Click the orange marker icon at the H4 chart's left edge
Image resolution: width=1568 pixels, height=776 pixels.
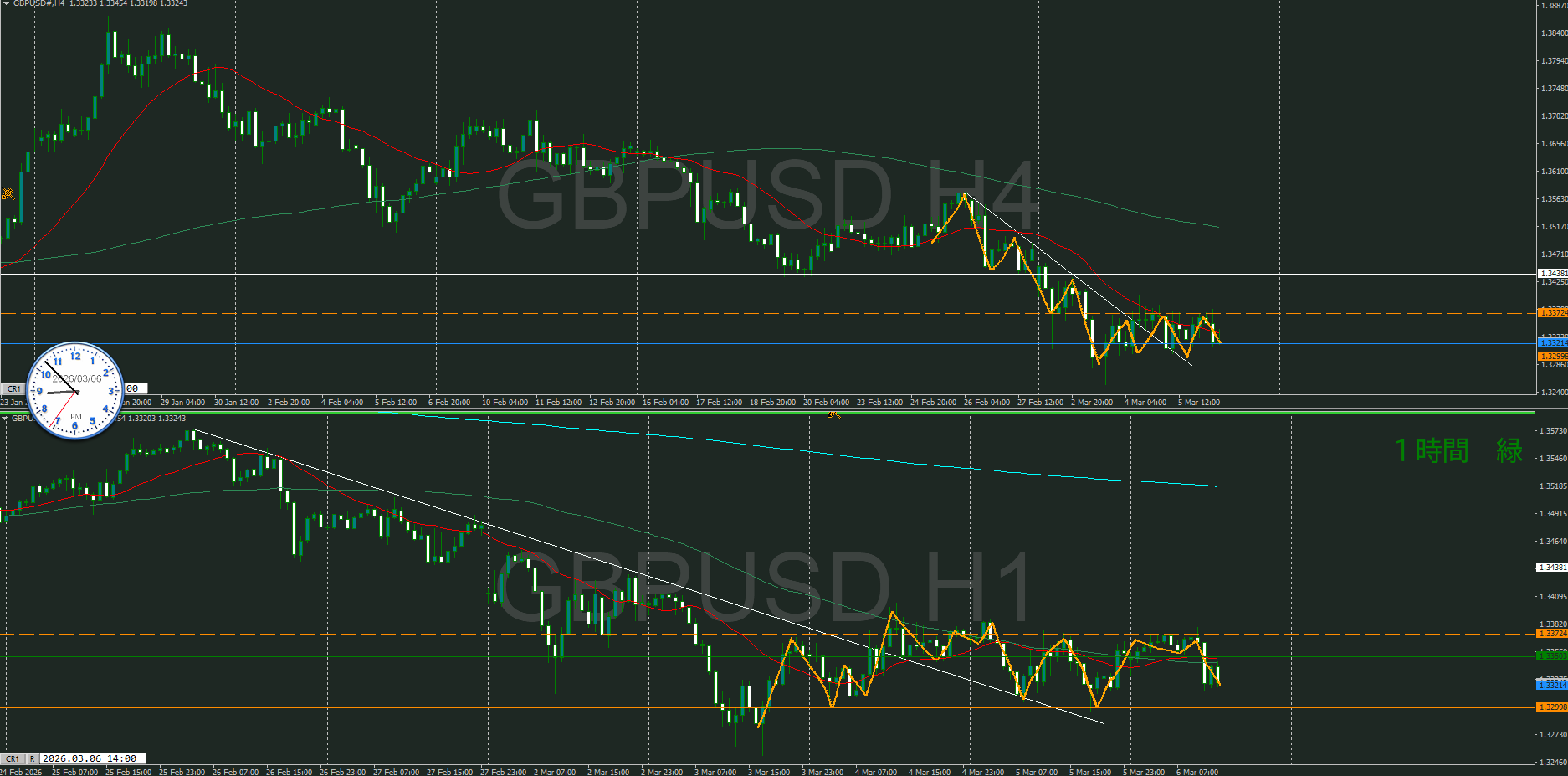pyautogui.click(x=8, y=193)
